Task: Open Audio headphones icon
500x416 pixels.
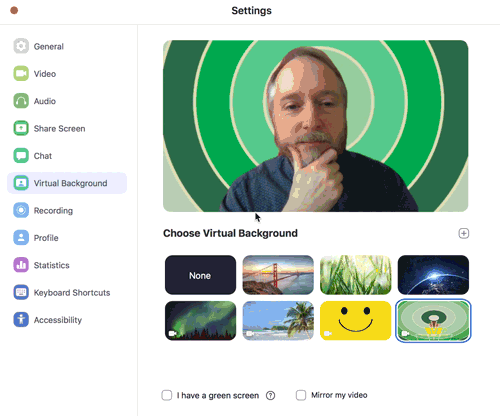Action: pyautogui.click(x=21, y=101)
